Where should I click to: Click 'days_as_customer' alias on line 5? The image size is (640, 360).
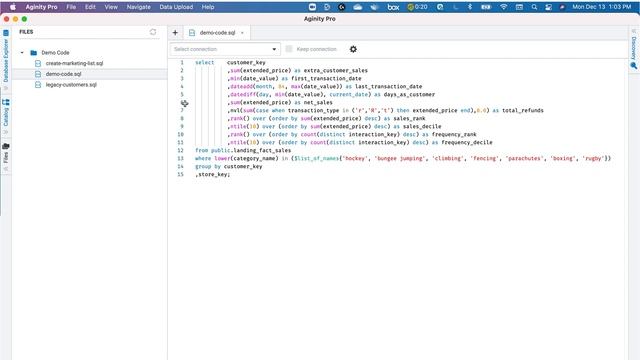click(x=409, y=94)
